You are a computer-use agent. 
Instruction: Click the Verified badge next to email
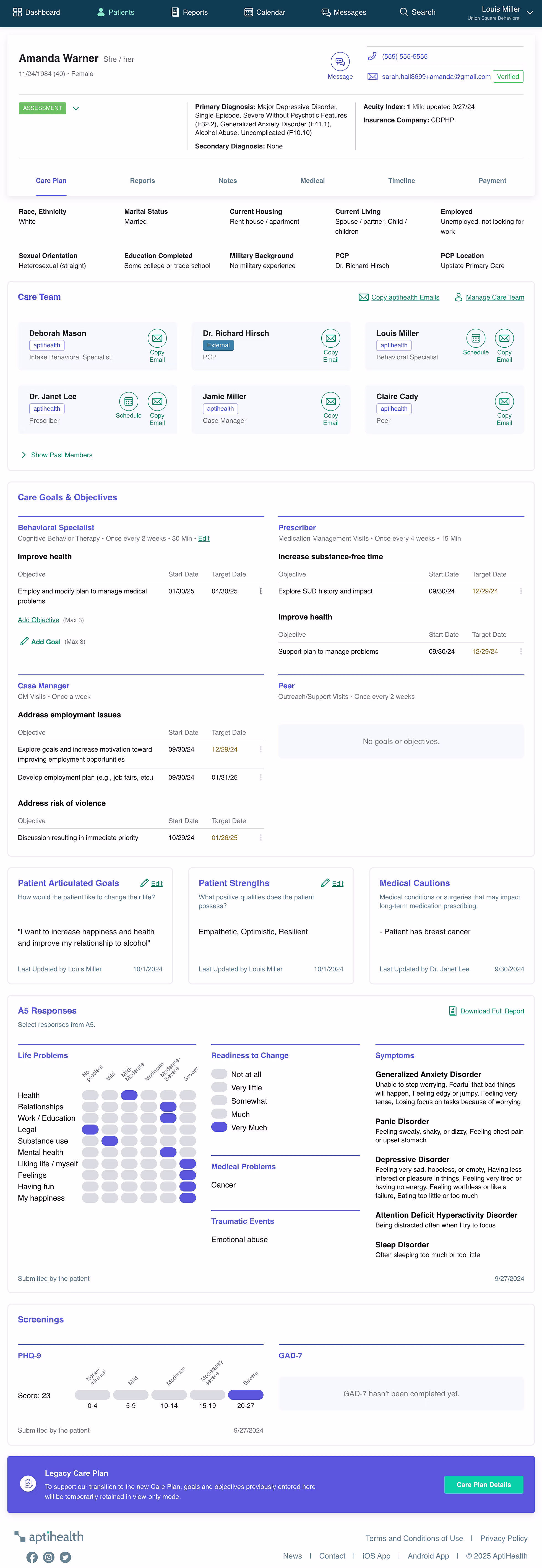[508, 77]
